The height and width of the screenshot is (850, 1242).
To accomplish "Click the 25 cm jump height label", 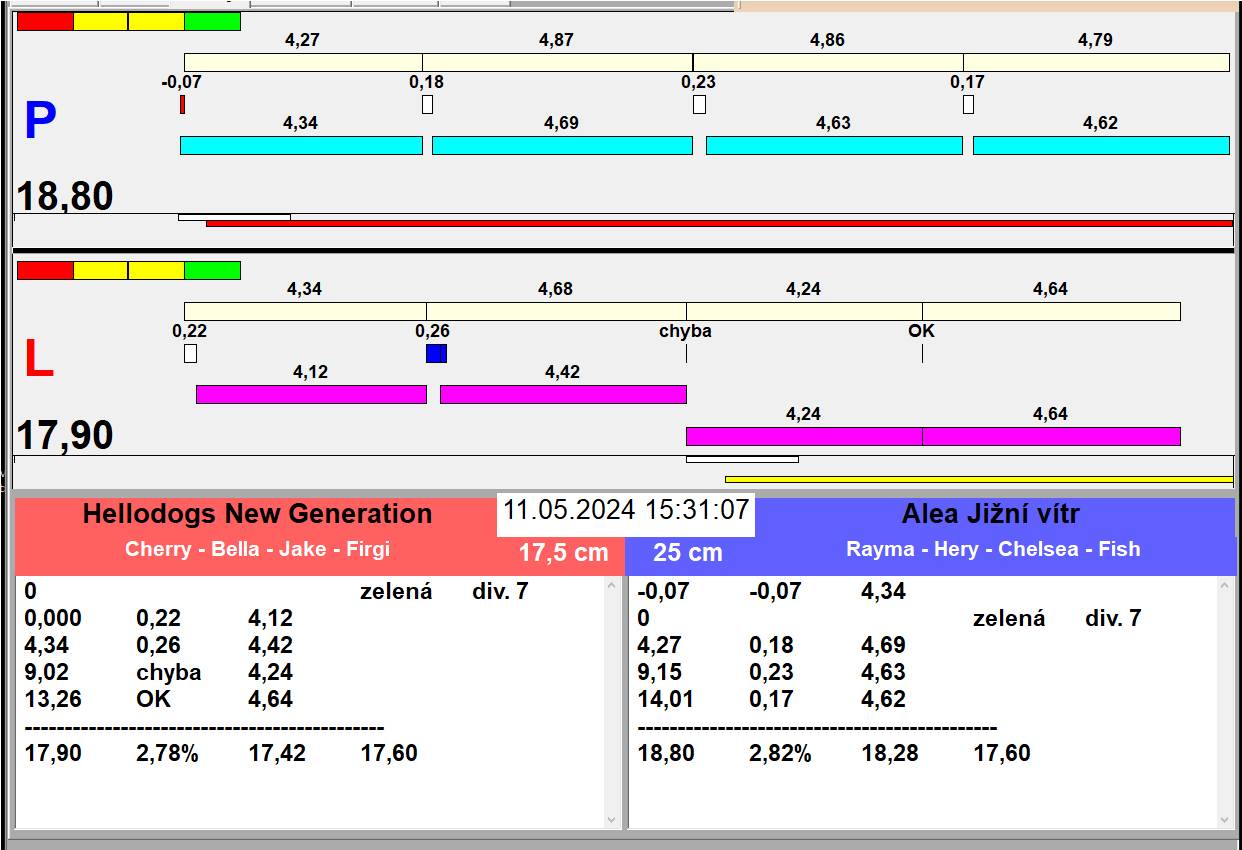I will (x=687, y=553).
